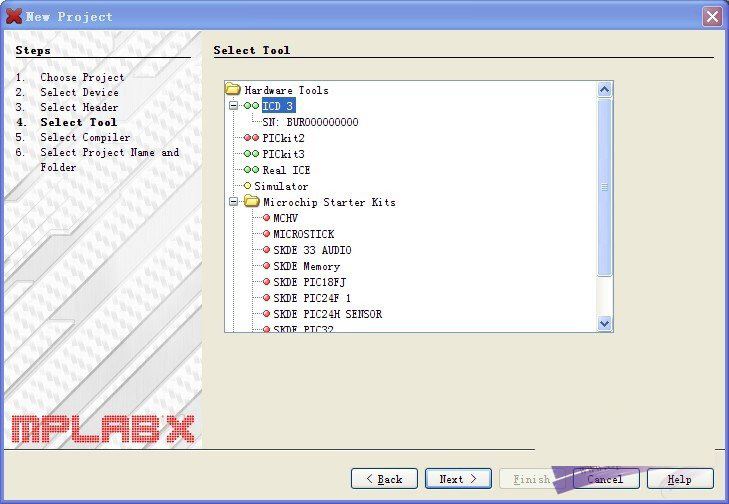Click the Cancel button
Image resolution: width=729 pixels, height=504 pixels.
tap(606, 478)
